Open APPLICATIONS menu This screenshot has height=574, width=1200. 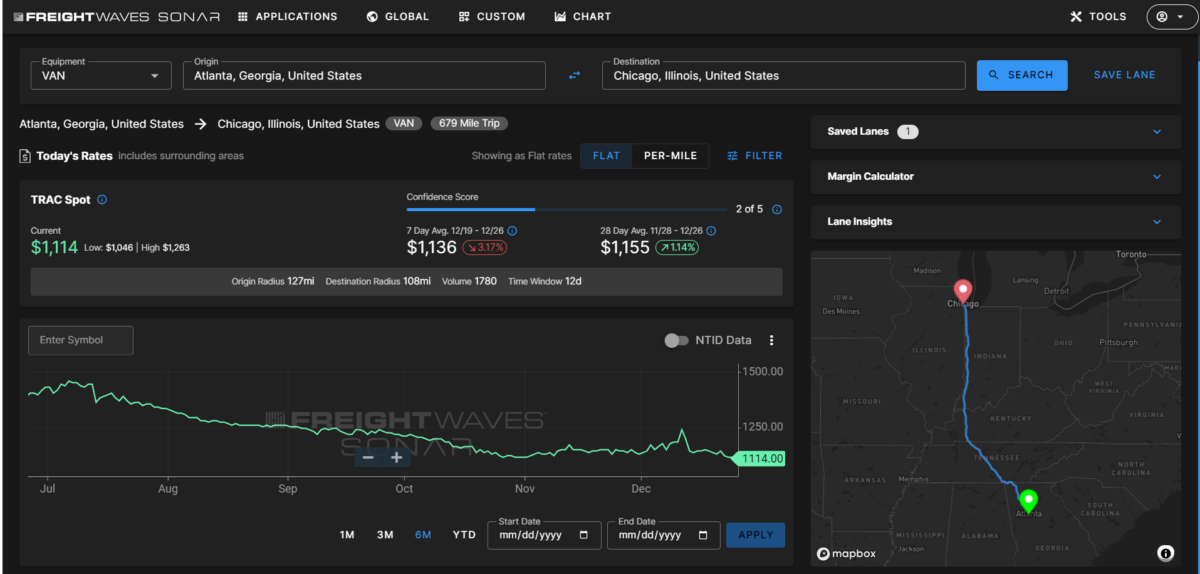coord(288,16)
